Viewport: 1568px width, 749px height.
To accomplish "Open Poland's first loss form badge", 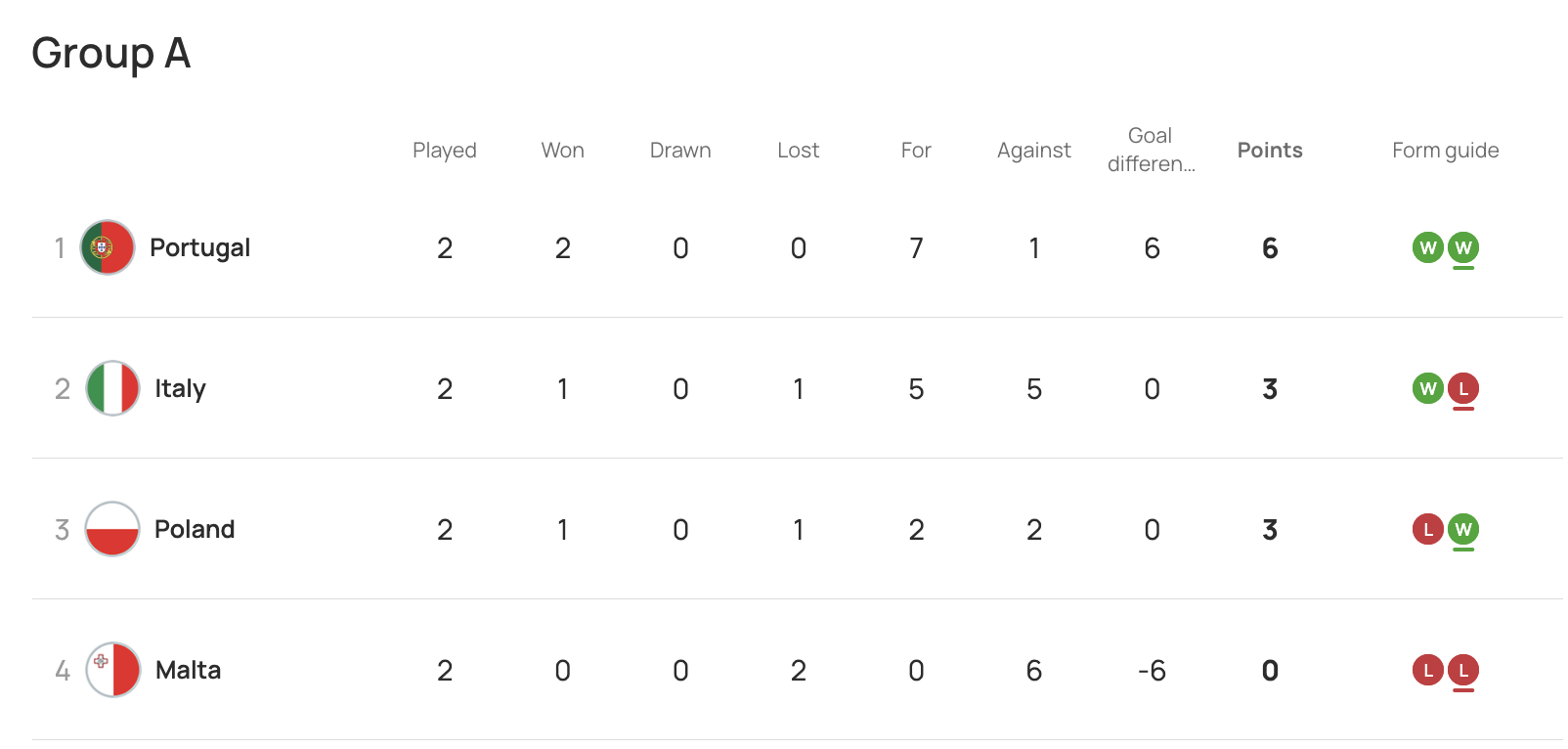I will click(x=1428, y=529).
